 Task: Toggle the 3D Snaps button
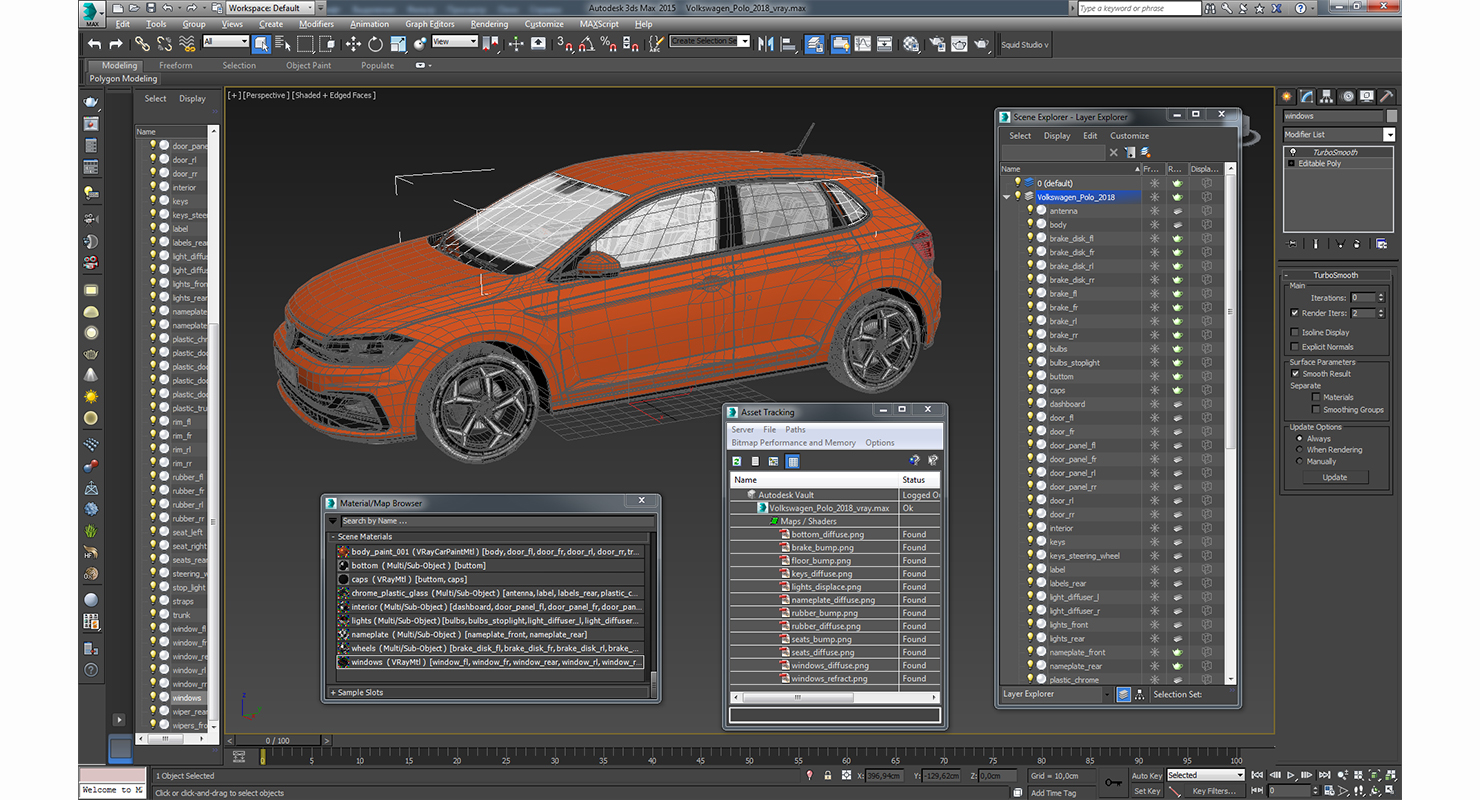coord(565,44)
